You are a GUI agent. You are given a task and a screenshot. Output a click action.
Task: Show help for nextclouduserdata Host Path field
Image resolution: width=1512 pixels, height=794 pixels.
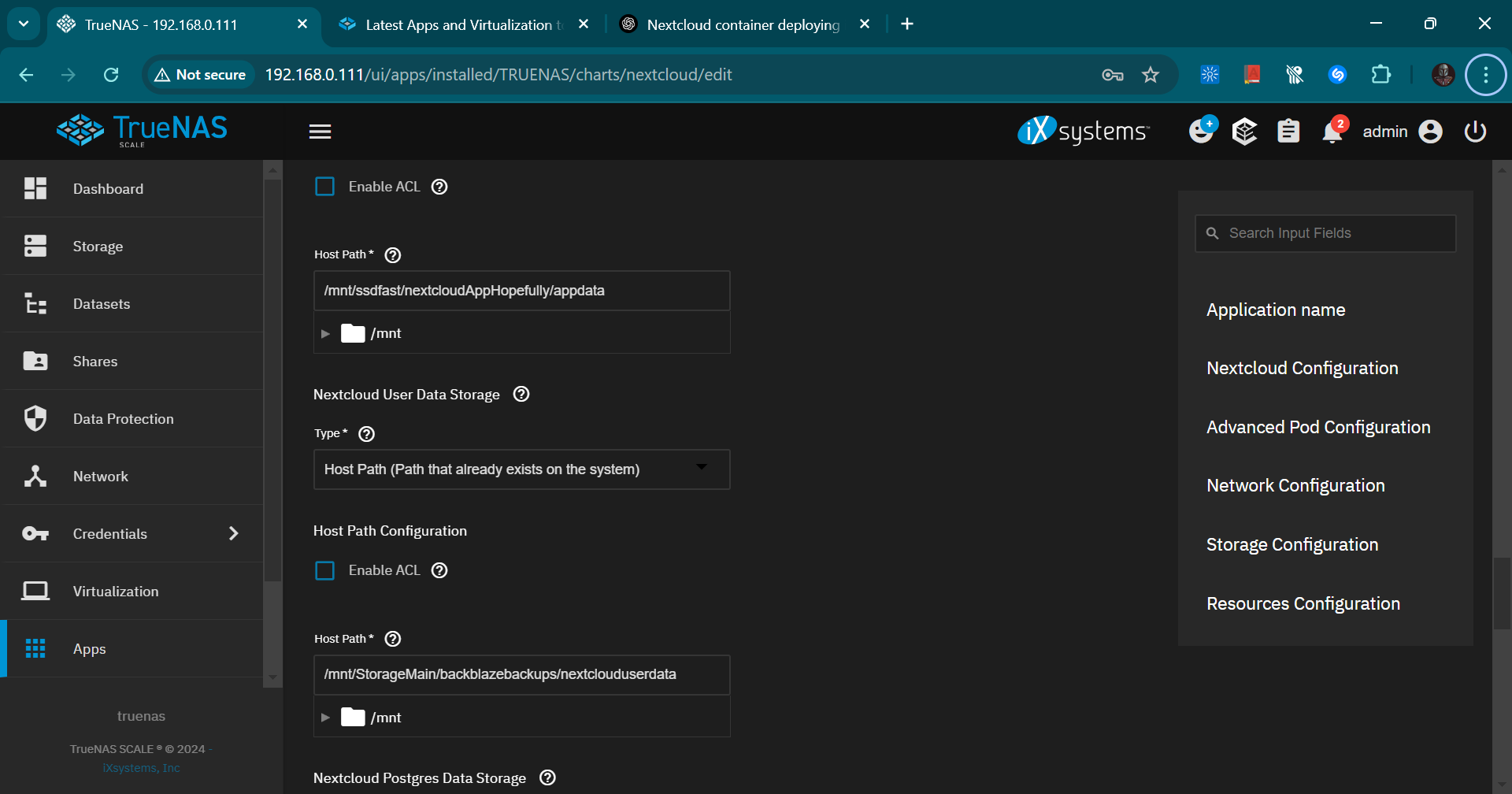(393, 639)
